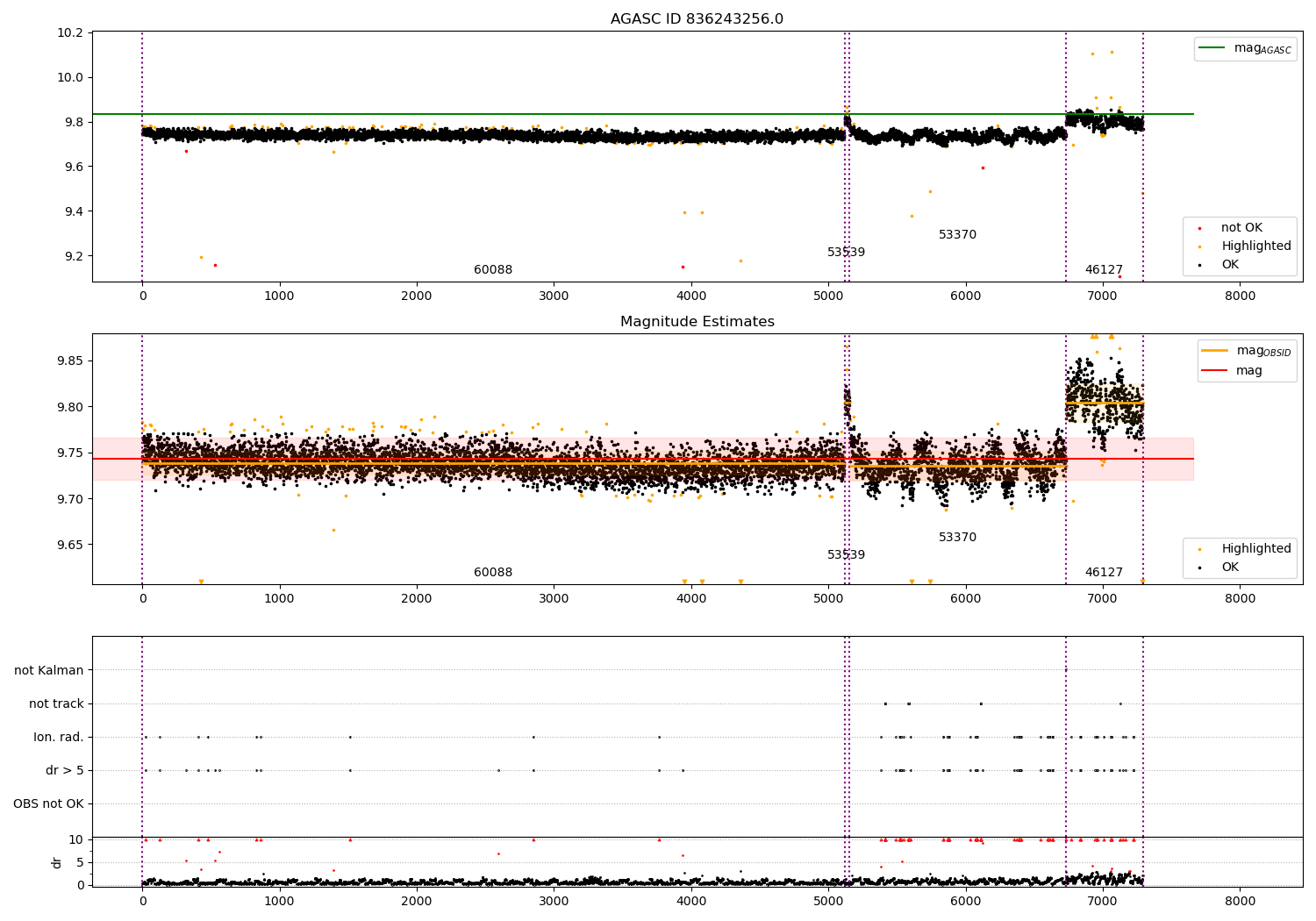Viewport: 1316px width, 921px height.
Task: Click the dr axis tick labeled 10
Action: click(x=77, y=840)
